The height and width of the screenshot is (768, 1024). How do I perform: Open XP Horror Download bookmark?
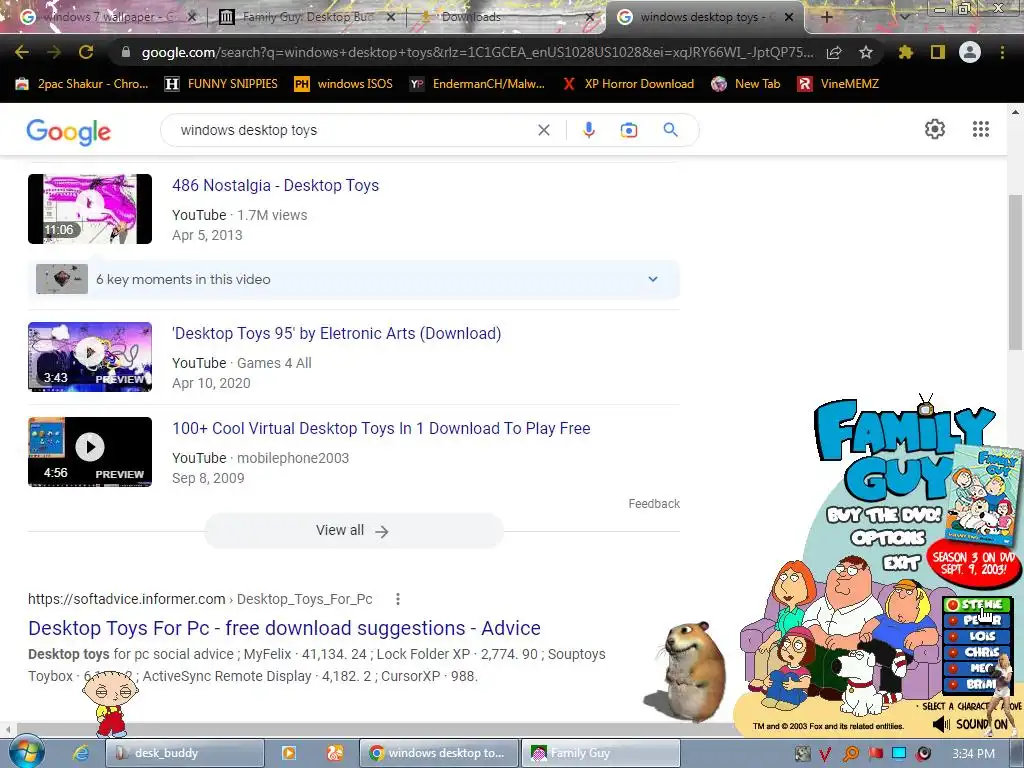point(628,84)
